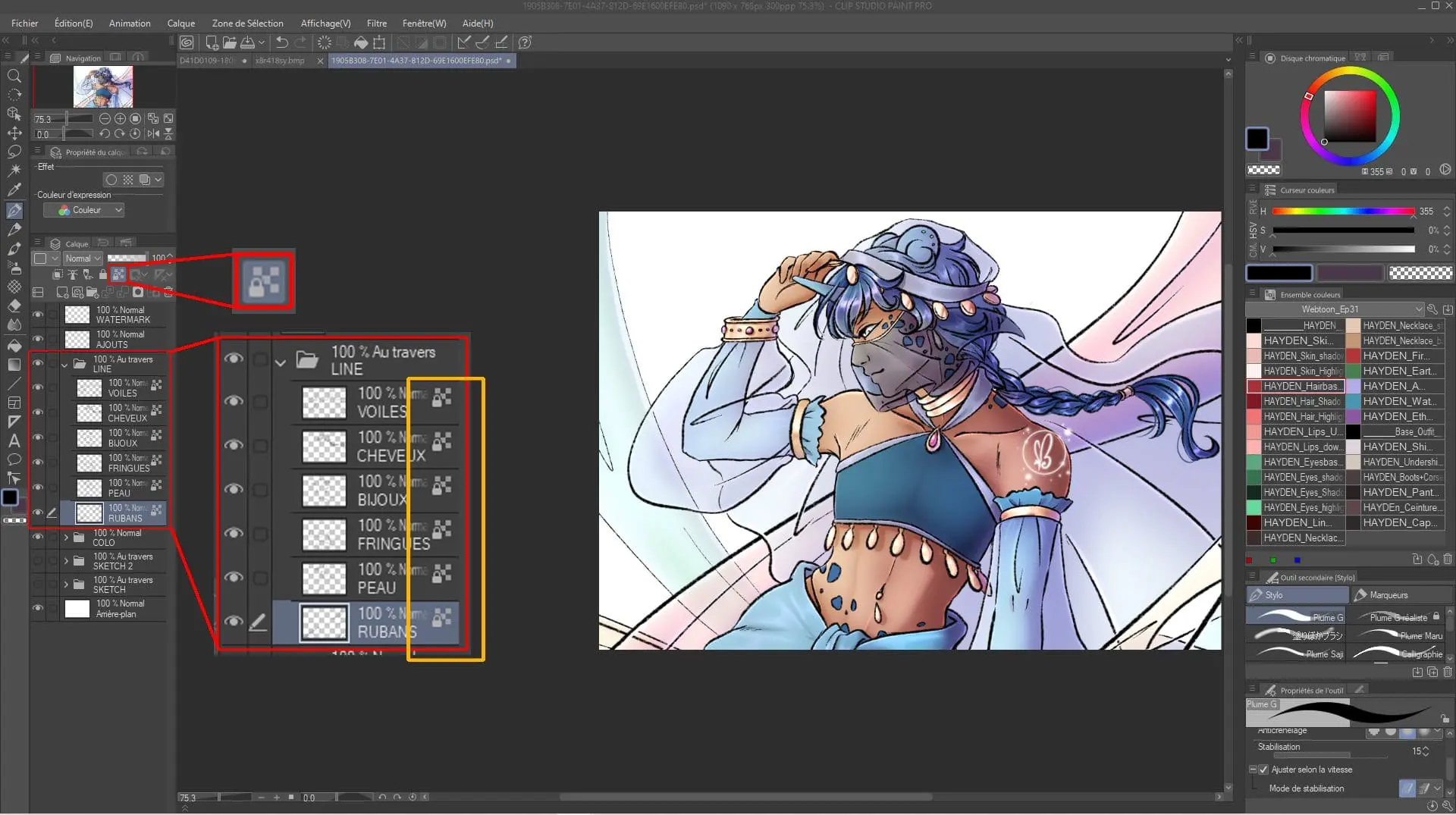The height and width of the screenshot is (815, 1456).
Task: Select the Balloon tool
Action: (14, 459)
